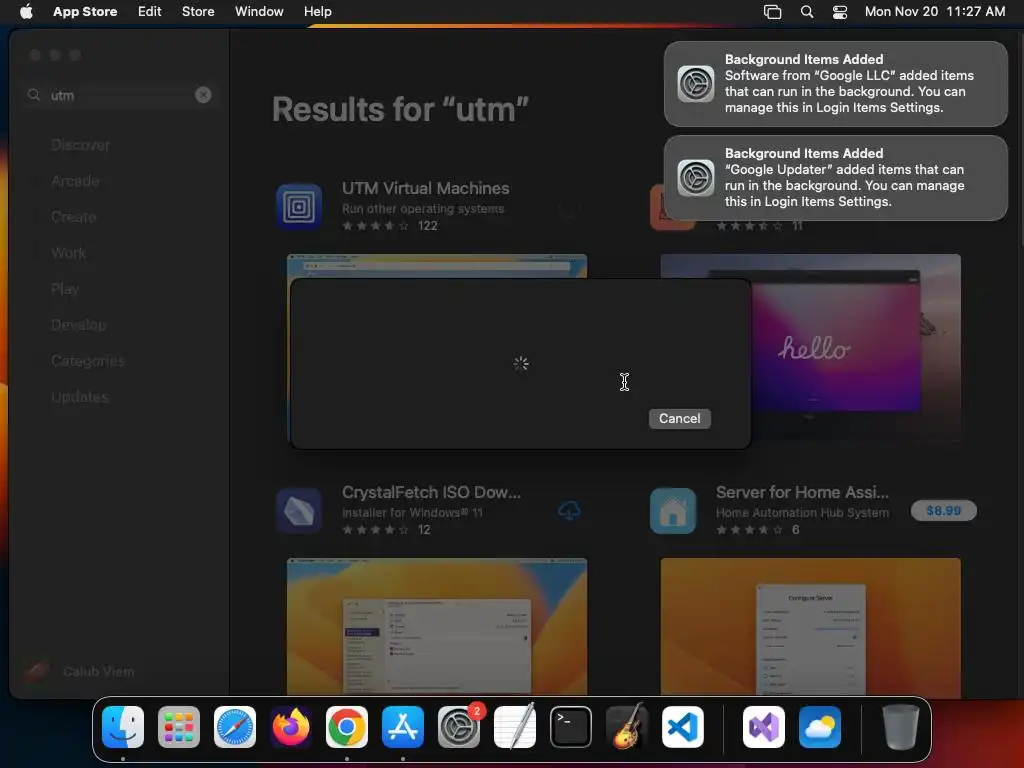Launch Google Chrome from the Dock
Image resolution: width=1024 pixels, height=768 pixels.
point(347,727)
